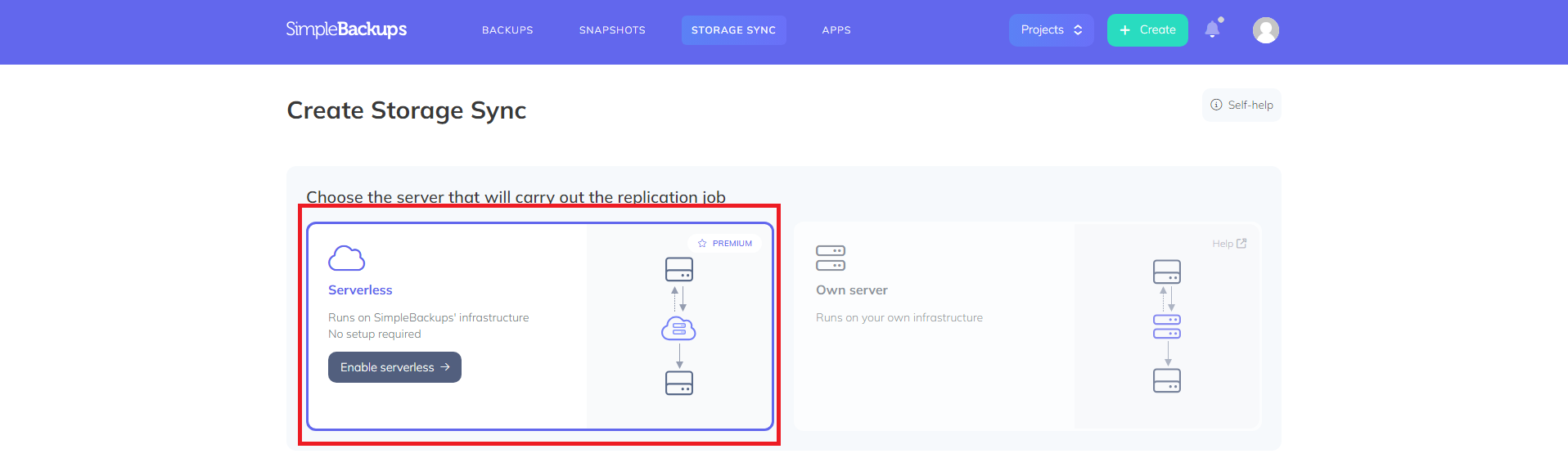Click the PREMIUM star badge
Screen dimensions: 1568x458
pyautogui.click(x=725, y=244)
